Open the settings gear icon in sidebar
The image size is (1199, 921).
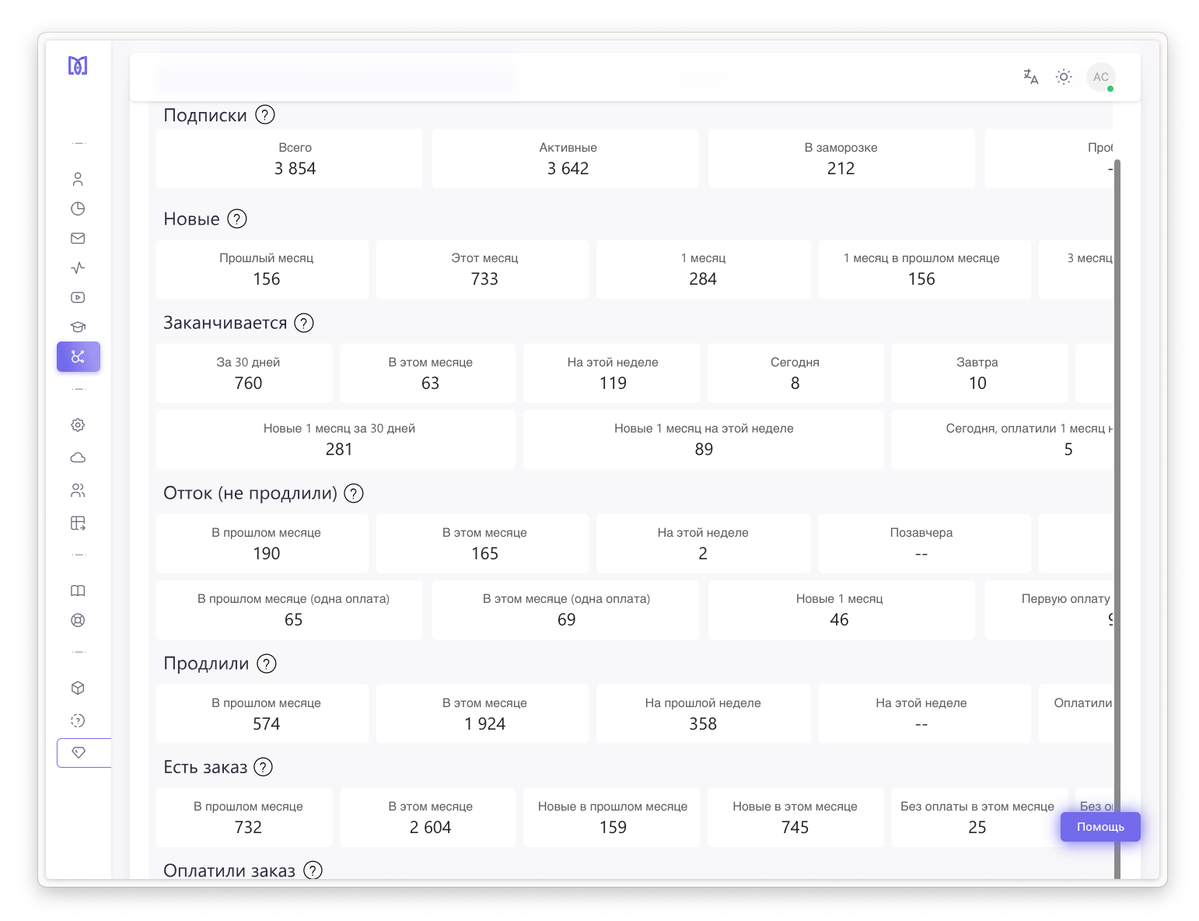[78, 425]
